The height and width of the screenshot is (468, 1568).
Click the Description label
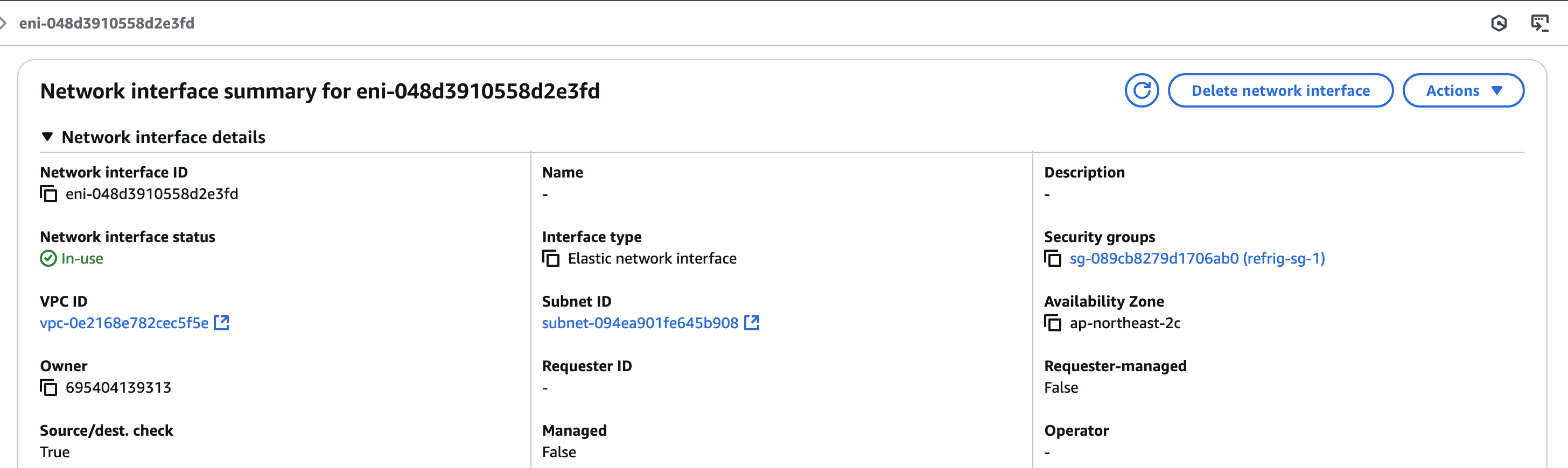click(x=1084, y=172)
